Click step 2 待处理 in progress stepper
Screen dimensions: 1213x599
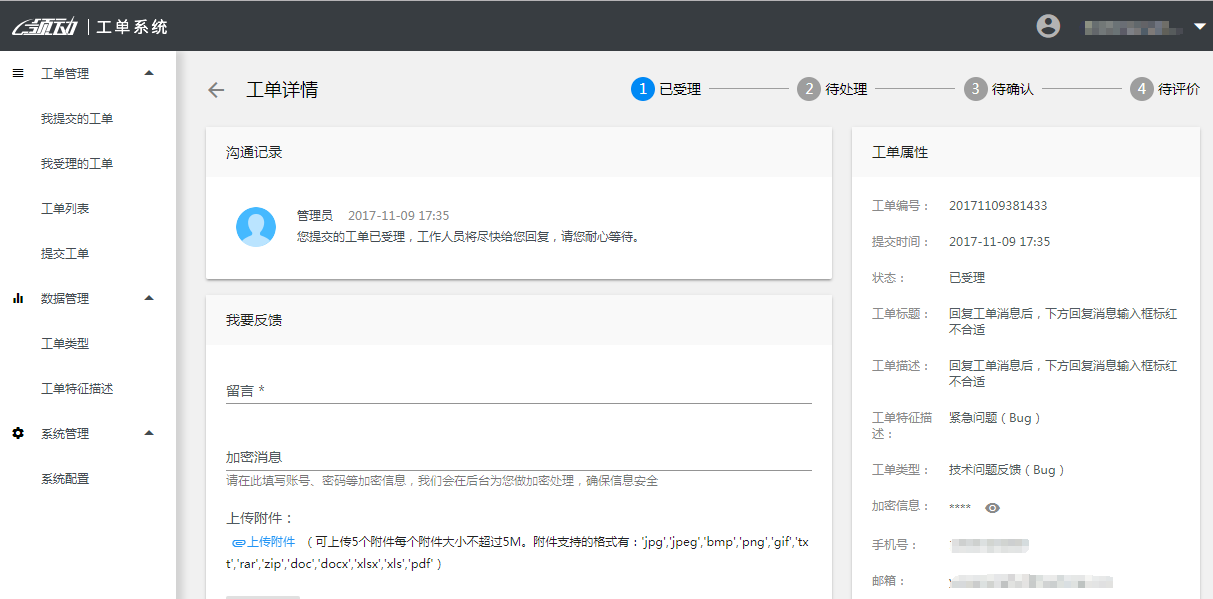point(832,89)
